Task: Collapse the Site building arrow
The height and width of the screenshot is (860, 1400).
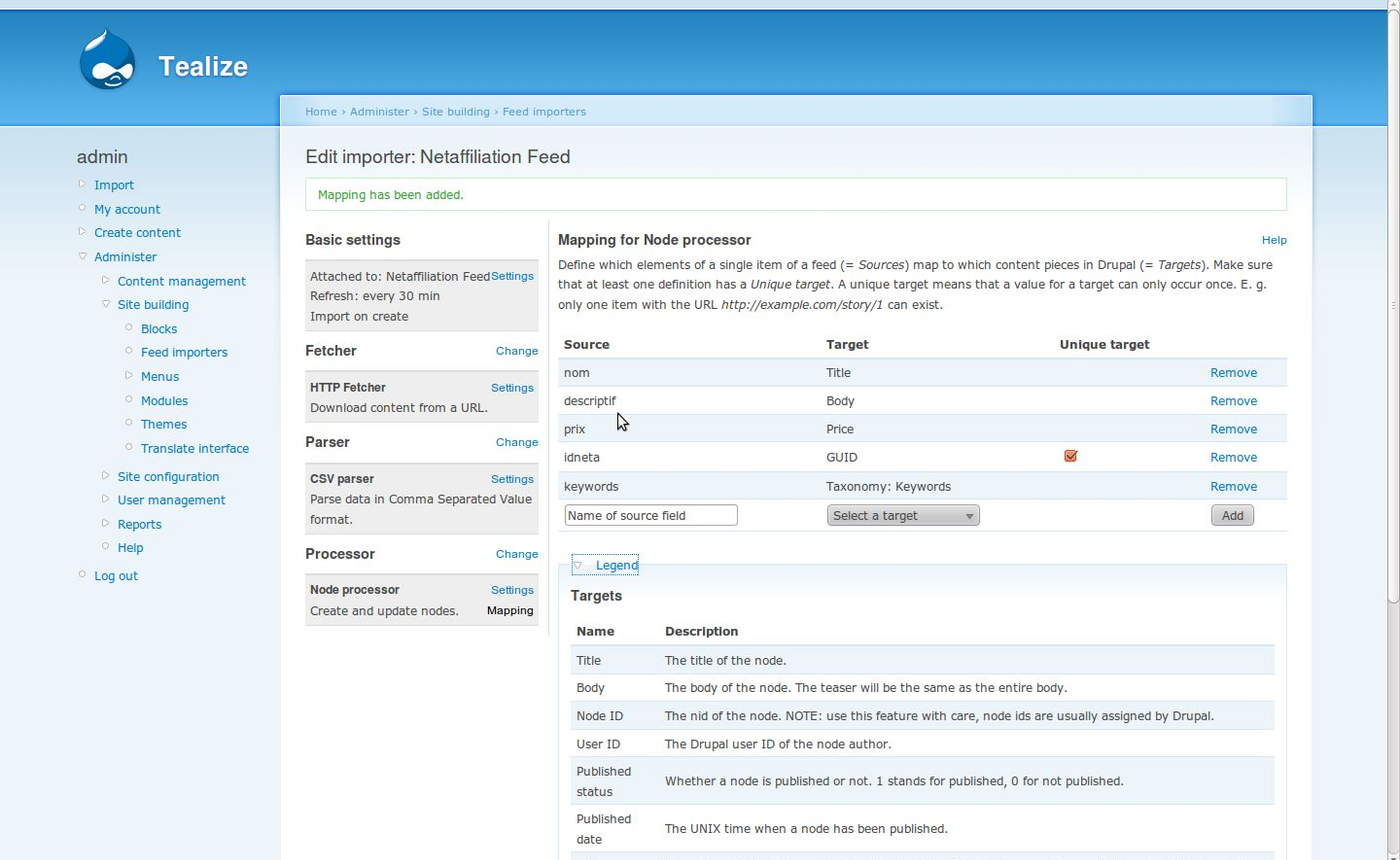Action: (x=106, y=304)
